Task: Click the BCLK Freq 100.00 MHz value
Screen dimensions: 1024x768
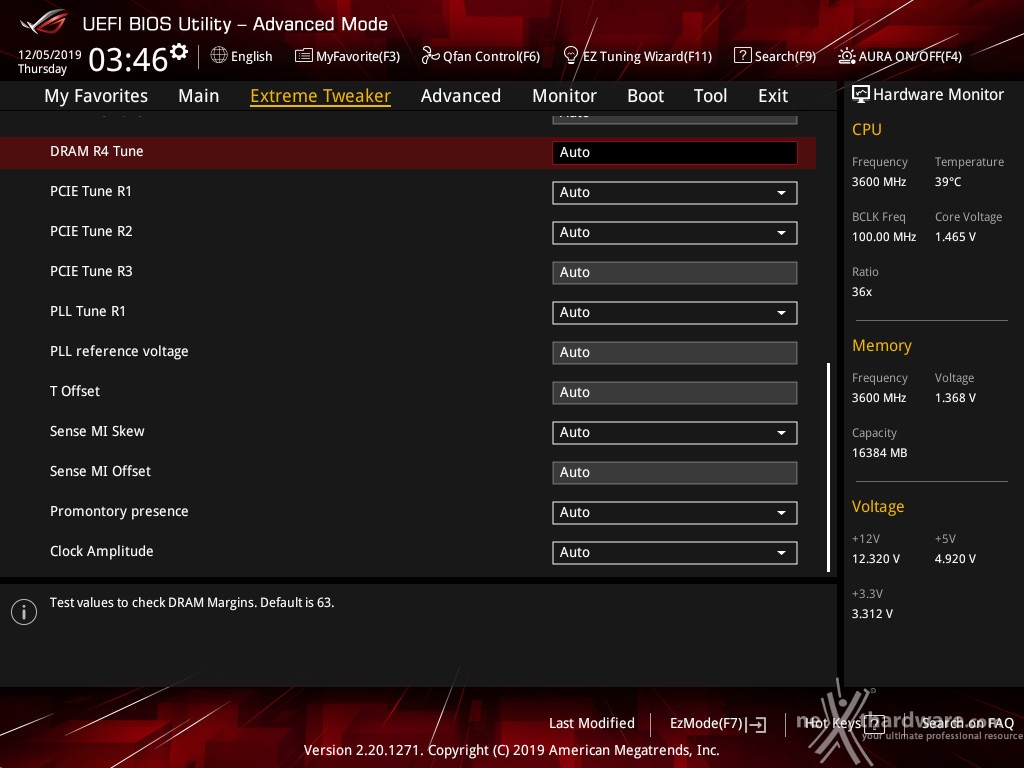Action: tap(884, 237)
